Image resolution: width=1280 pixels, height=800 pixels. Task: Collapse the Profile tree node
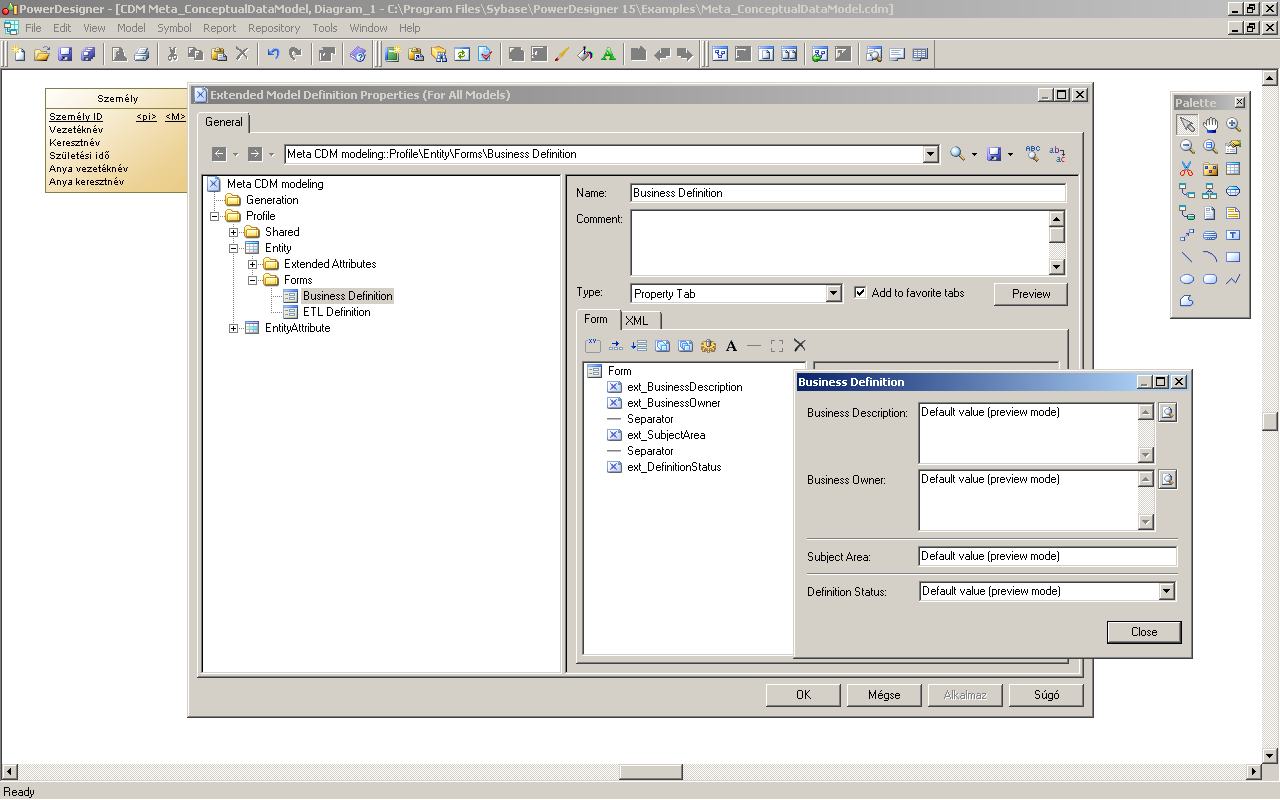tap(214, 216)
